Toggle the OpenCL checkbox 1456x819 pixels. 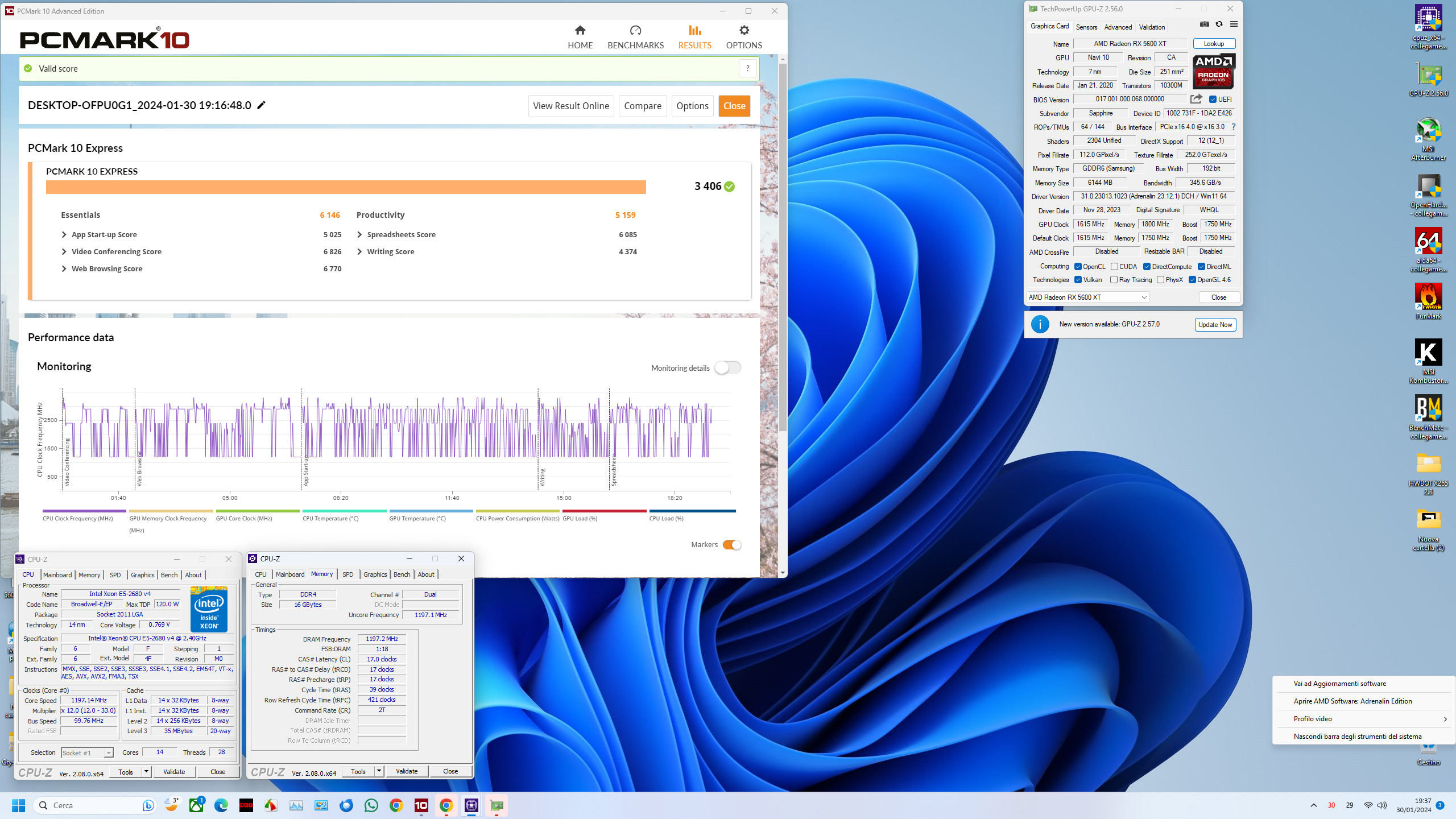click(1078, 266)
